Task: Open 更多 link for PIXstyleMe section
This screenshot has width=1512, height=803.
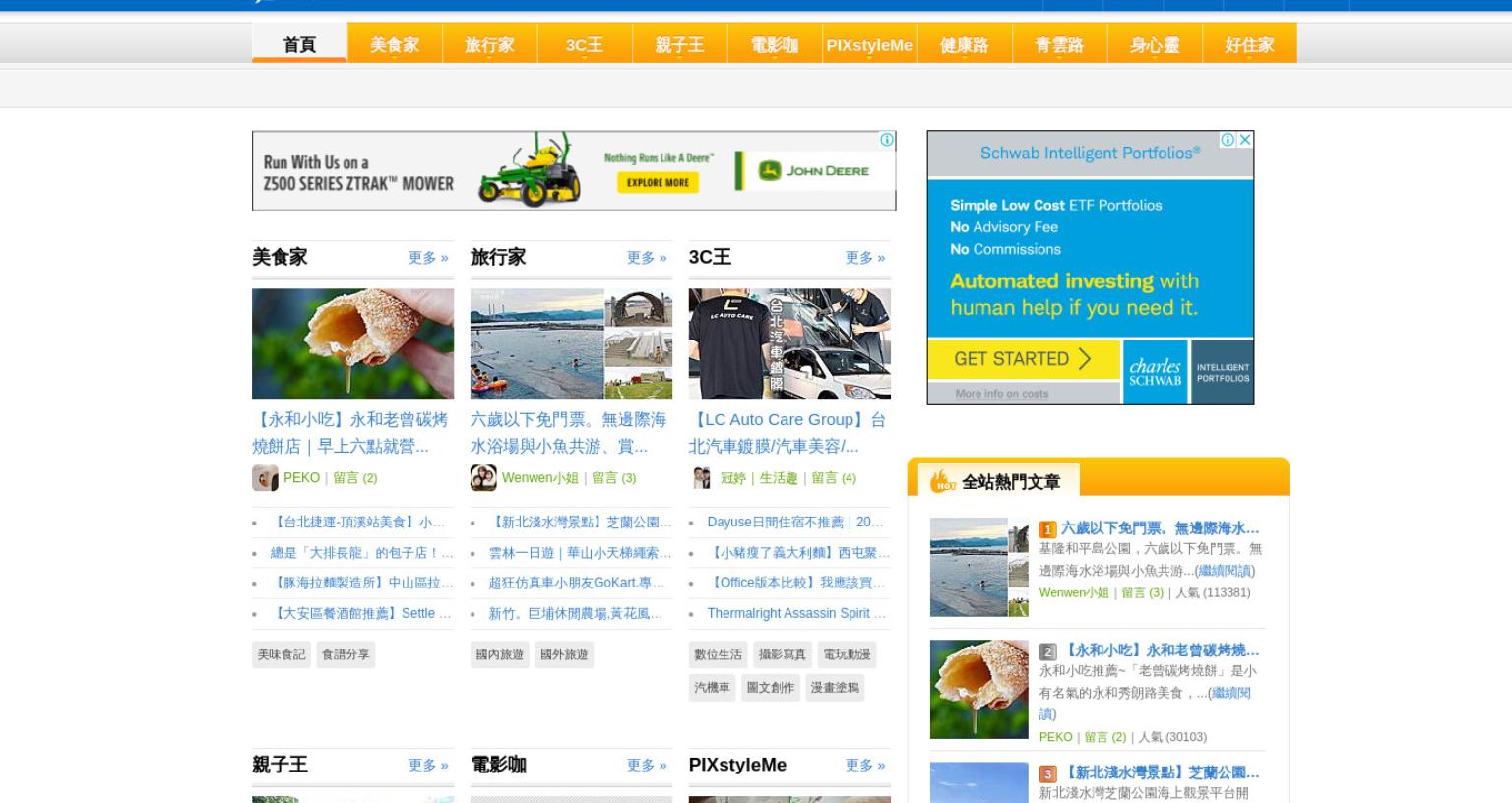Action: 865,766
